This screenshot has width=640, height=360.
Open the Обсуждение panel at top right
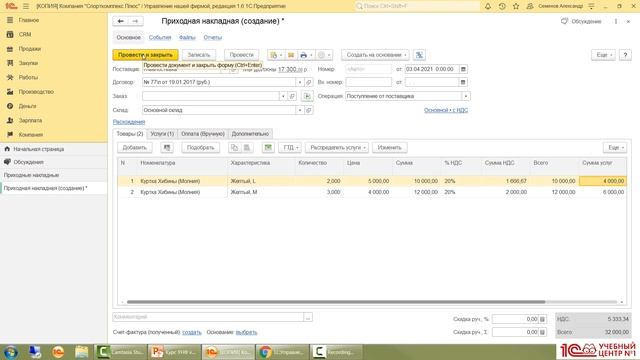pyautogui.click(x=581, y=21)
